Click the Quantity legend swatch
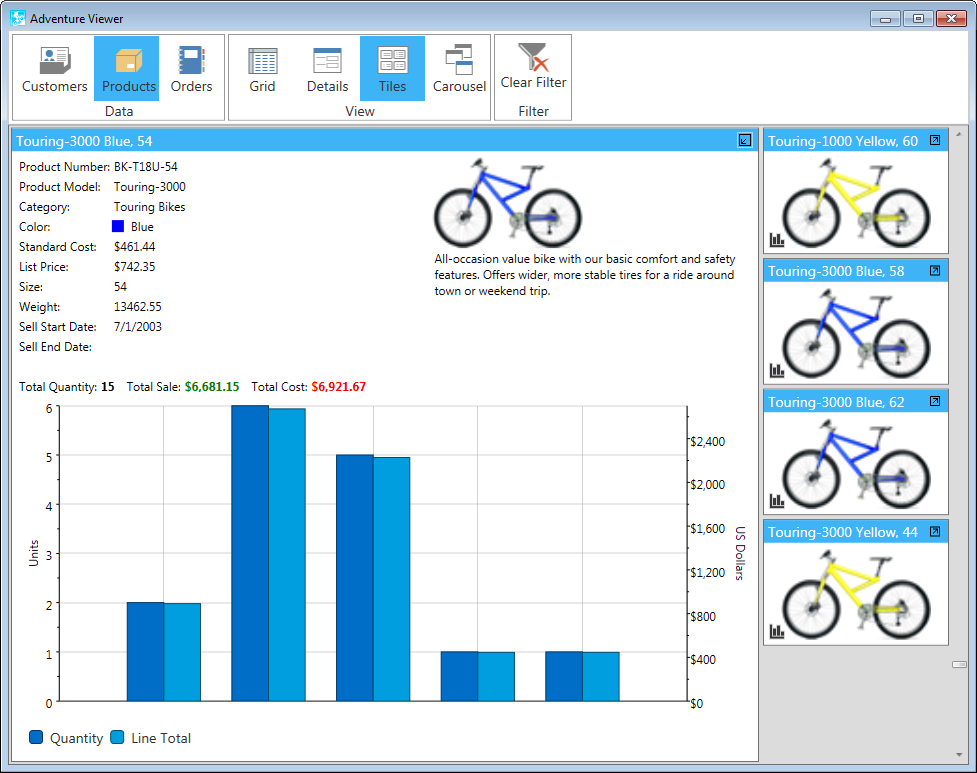The width and height of the screenshot is (977, 773). (x=36, y=737)
